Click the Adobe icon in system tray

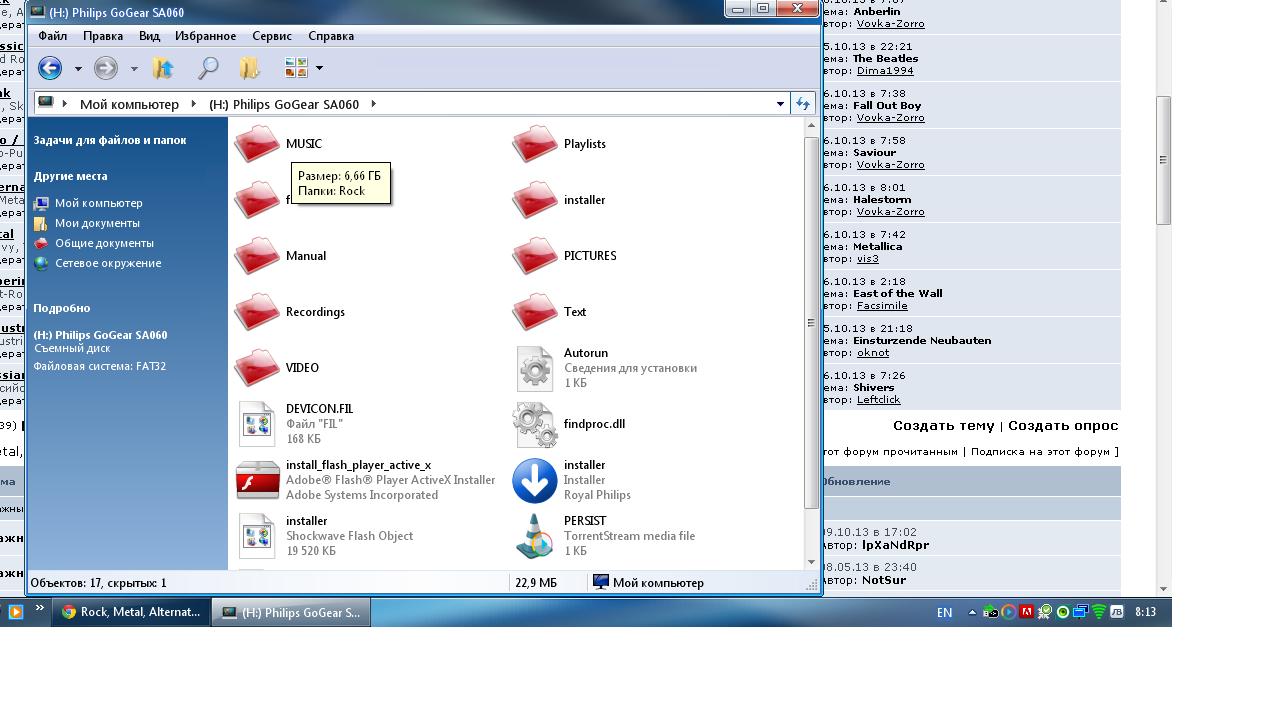pos(1026,612)
